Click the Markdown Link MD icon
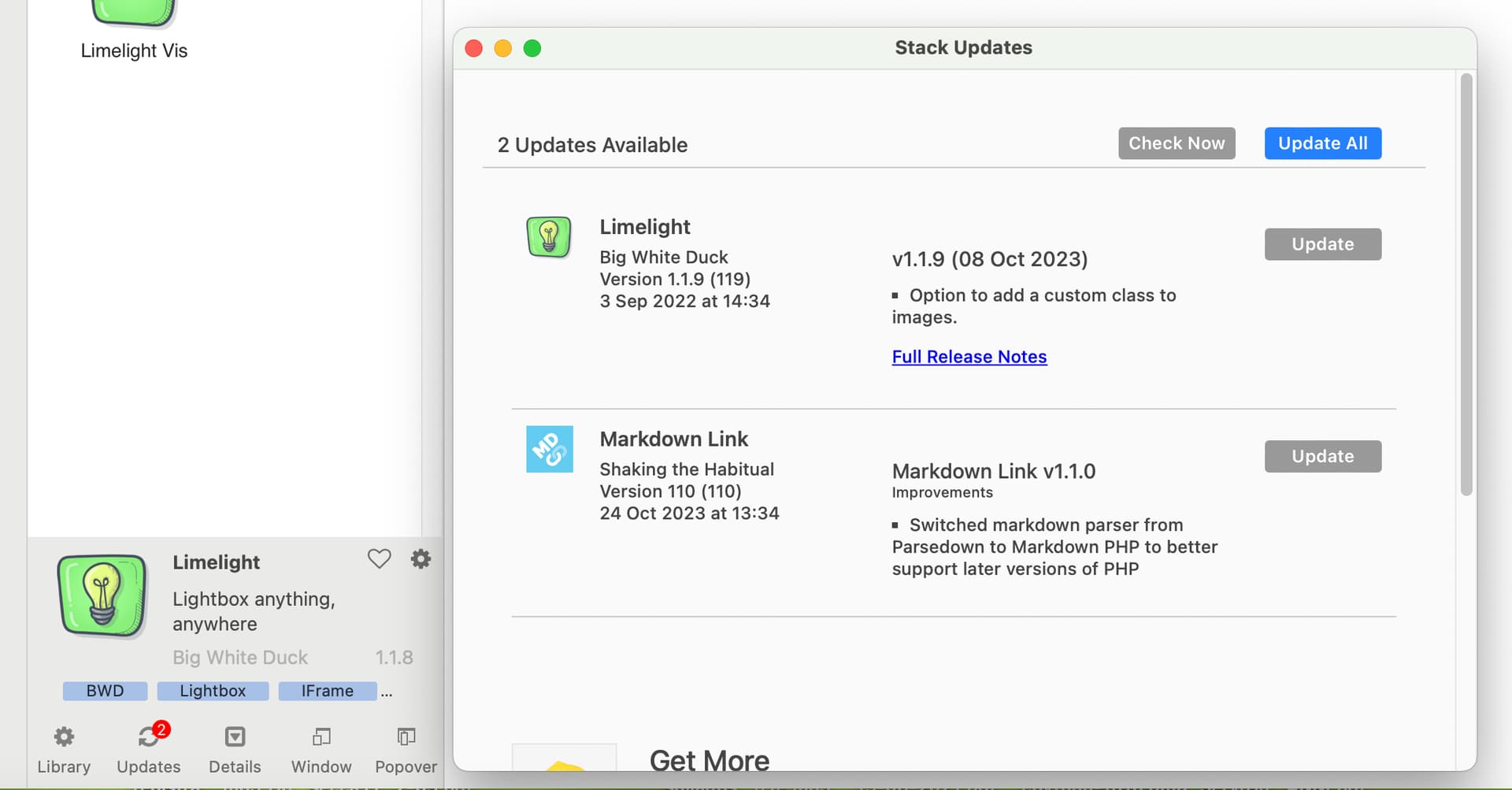 550,449
